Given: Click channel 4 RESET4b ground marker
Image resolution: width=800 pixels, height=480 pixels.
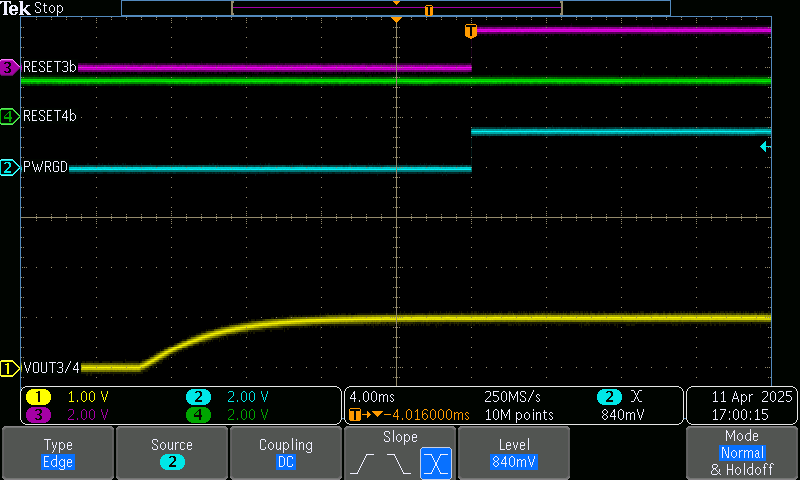Looking at the screenshot, I should tap(9, 116).
